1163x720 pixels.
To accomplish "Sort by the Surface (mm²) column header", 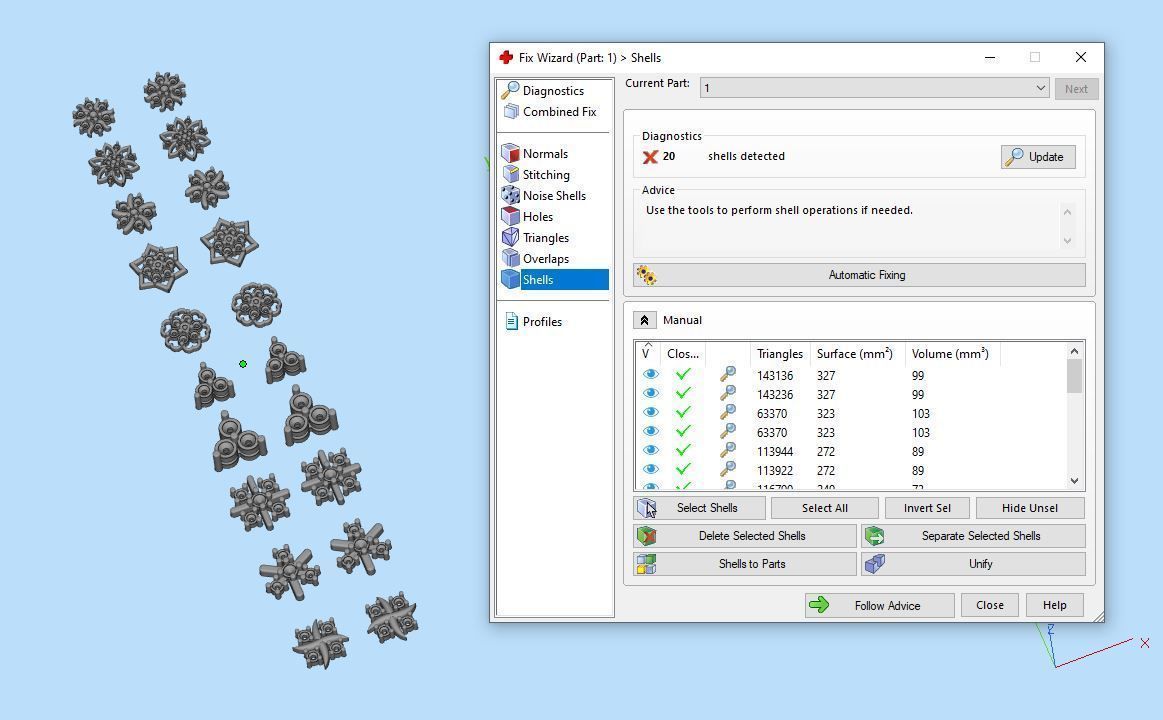I will click(x=857, y=354).
